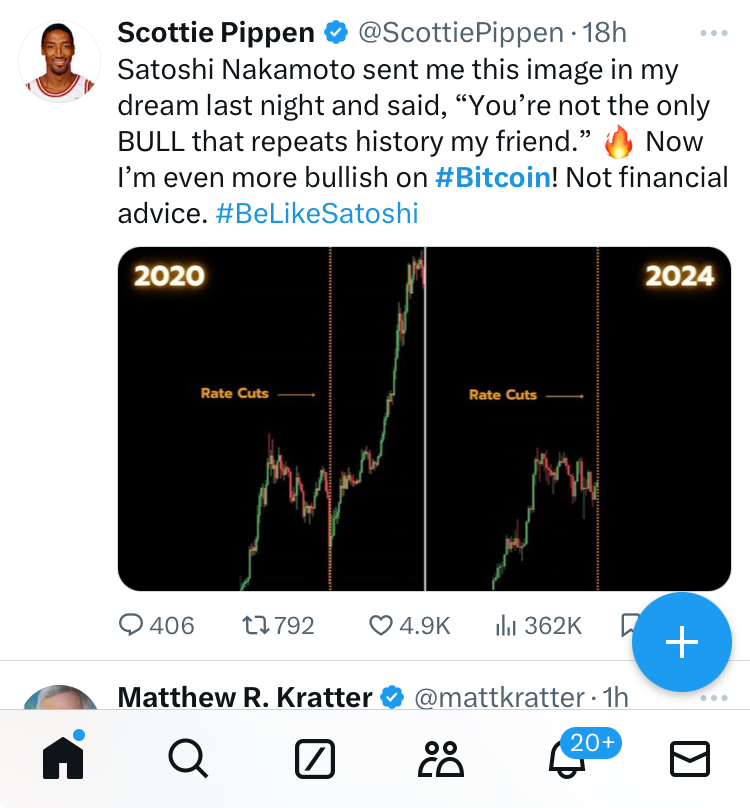Open Notifications with 20+ badge
The image size is (750, 808).
pyautogui.click(x=566, y=760)
